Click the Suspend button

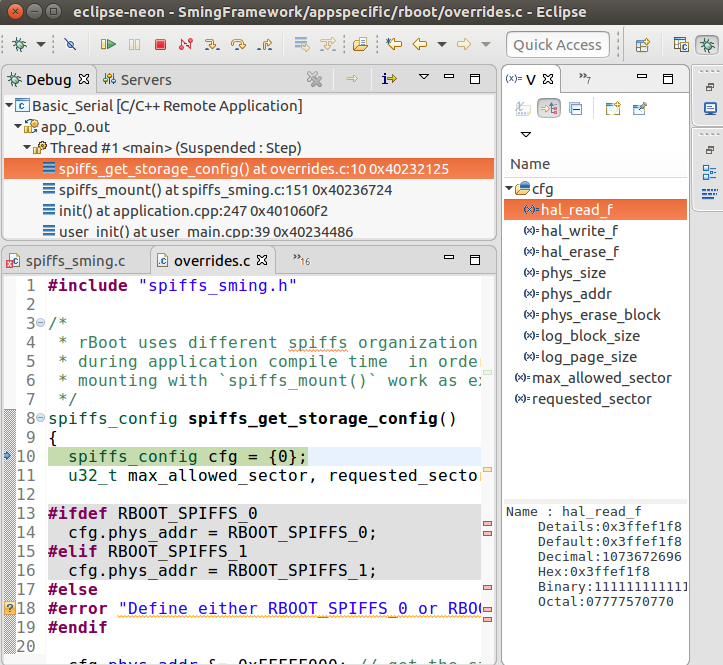tap(134, 44)
